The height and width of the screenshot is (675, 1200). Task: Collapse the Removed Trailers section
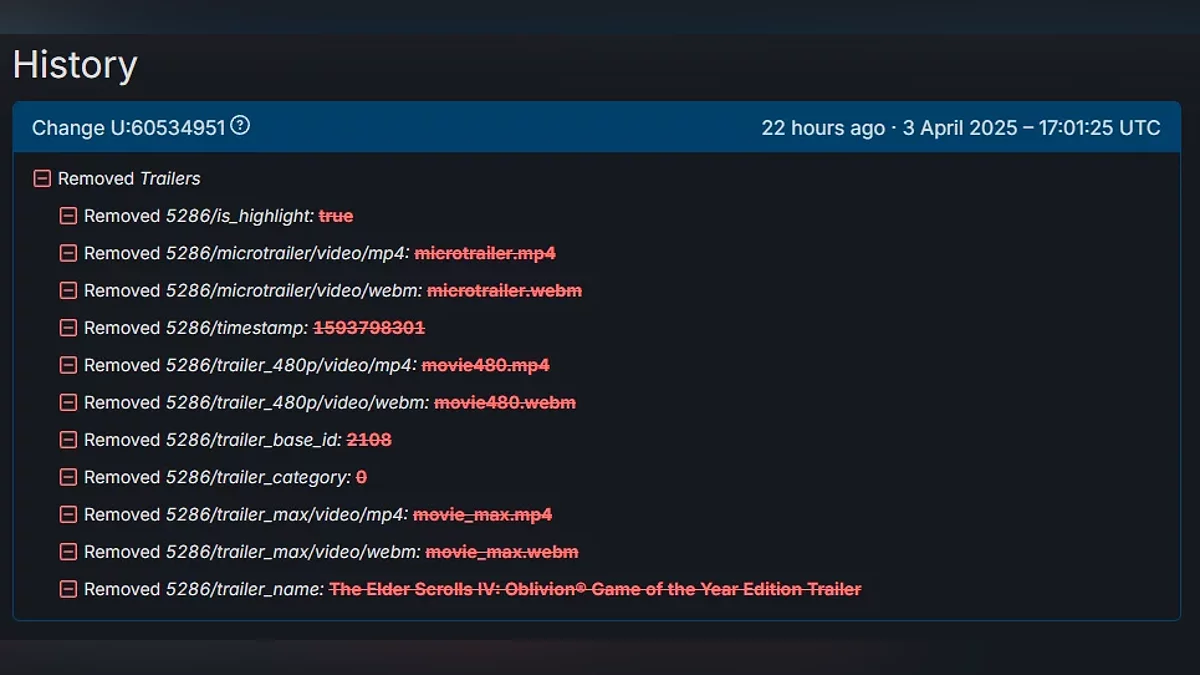click(x=42, y=179)
